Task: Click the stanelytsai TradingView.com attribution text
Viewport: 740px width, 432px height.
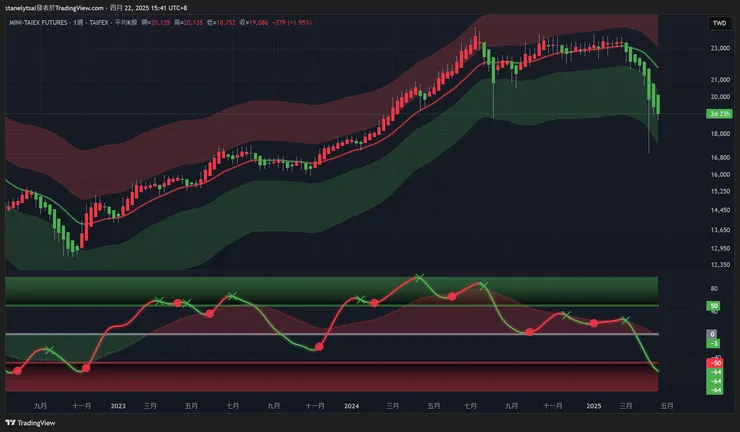Action: pyautogui.click(x=54, y=8)
